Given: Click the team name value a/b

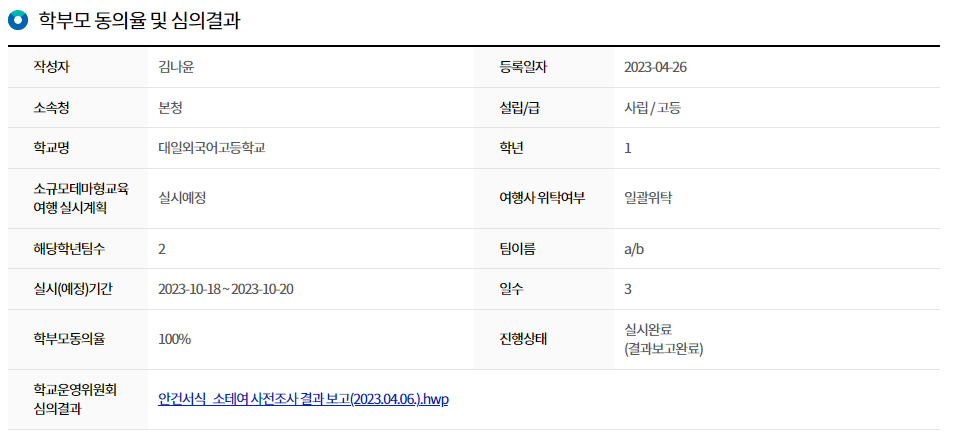Looking at the screenshot, I should (x=634, y=249).
